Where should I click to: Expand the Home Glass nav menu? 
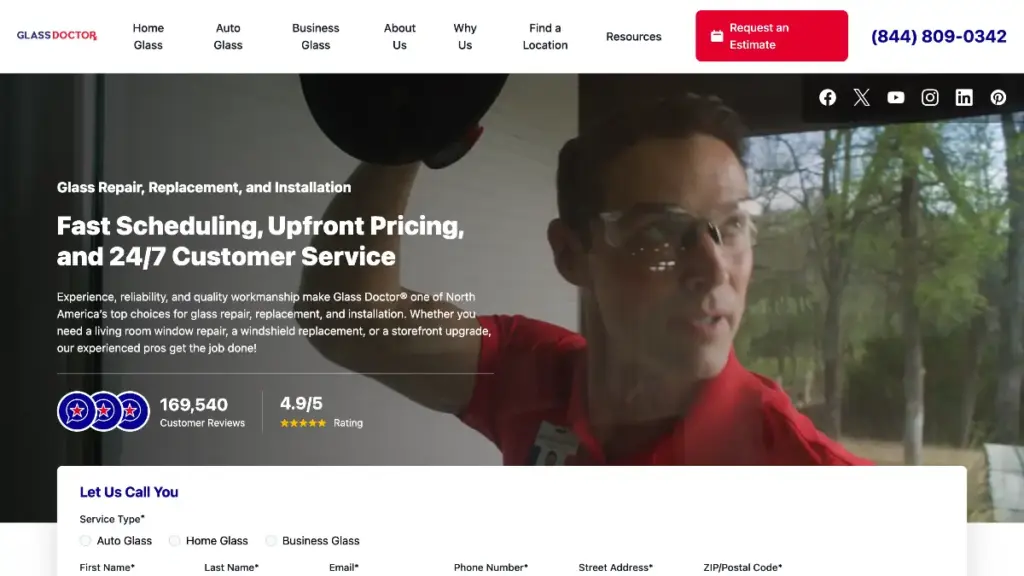(x=148, y=37)
